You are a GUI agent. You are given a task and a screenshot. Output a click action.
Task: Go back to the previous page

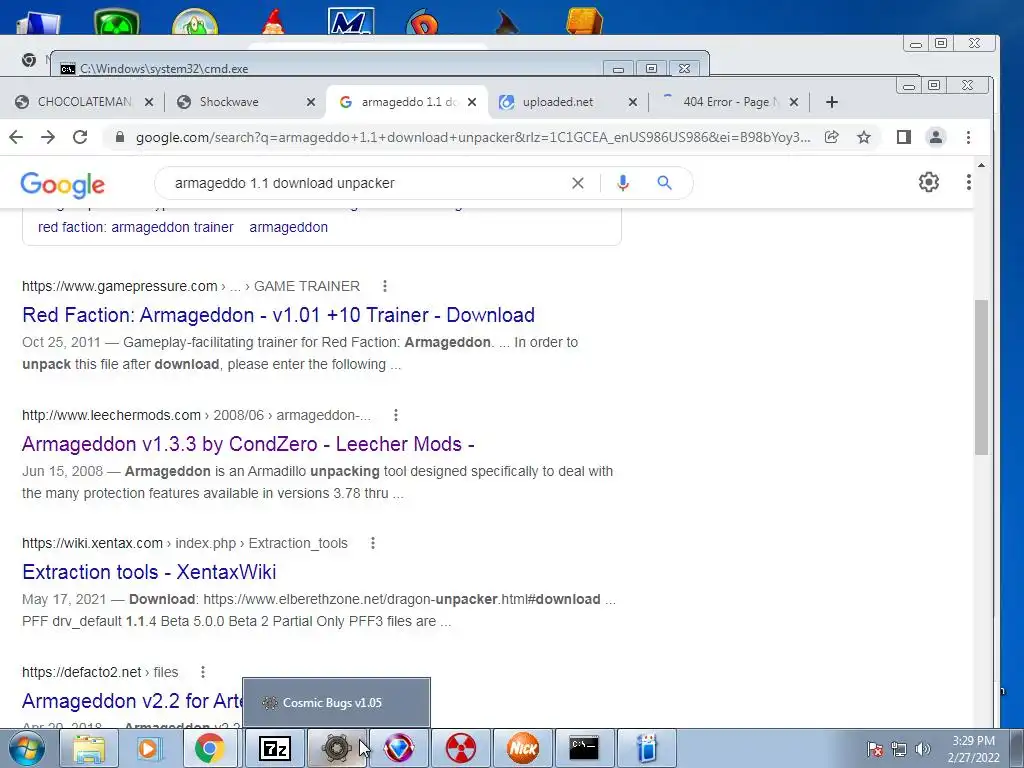16,137
